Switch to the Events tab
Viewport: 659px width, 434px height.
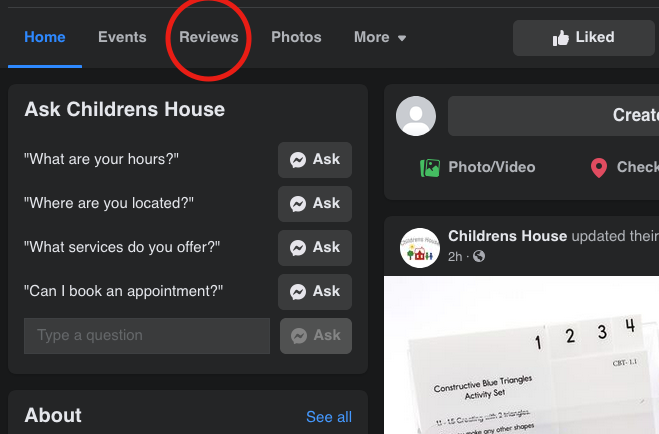tap(122, 38)
